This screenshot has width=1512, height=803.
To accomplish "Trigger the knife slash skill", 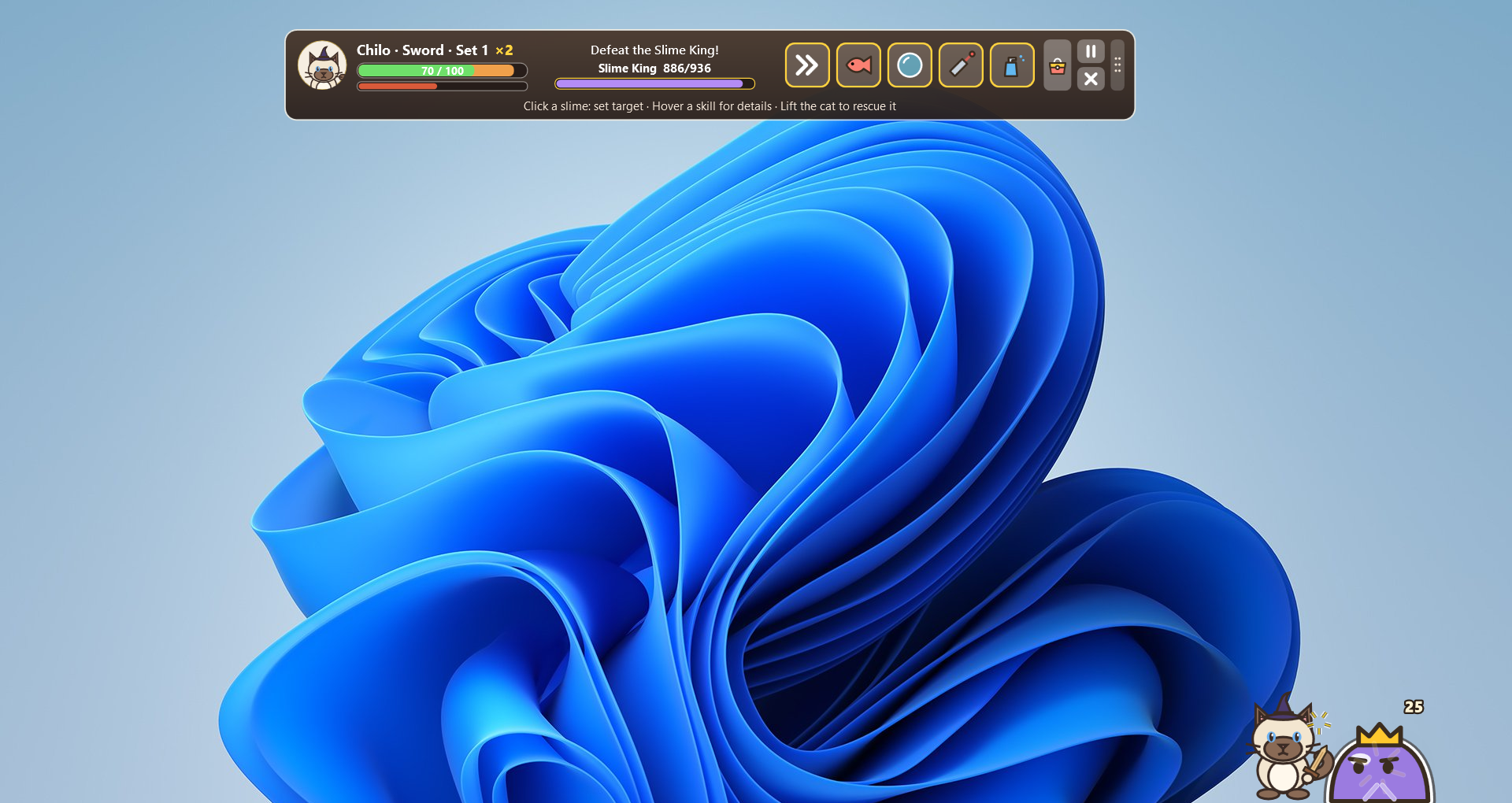I will pos(961,65).
